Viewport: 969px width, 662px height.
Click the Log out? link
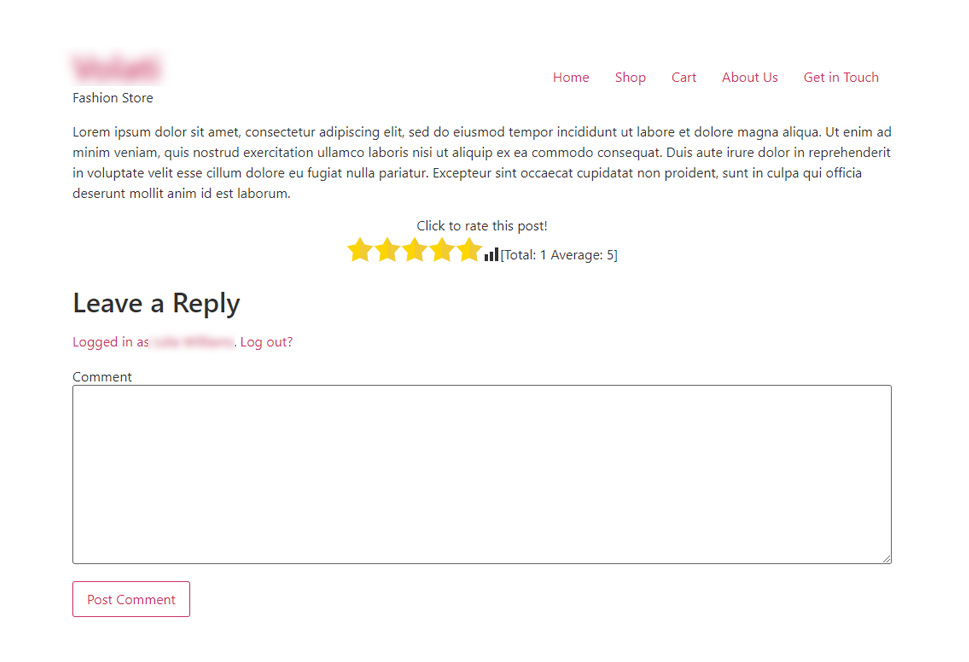pos(266,342)
